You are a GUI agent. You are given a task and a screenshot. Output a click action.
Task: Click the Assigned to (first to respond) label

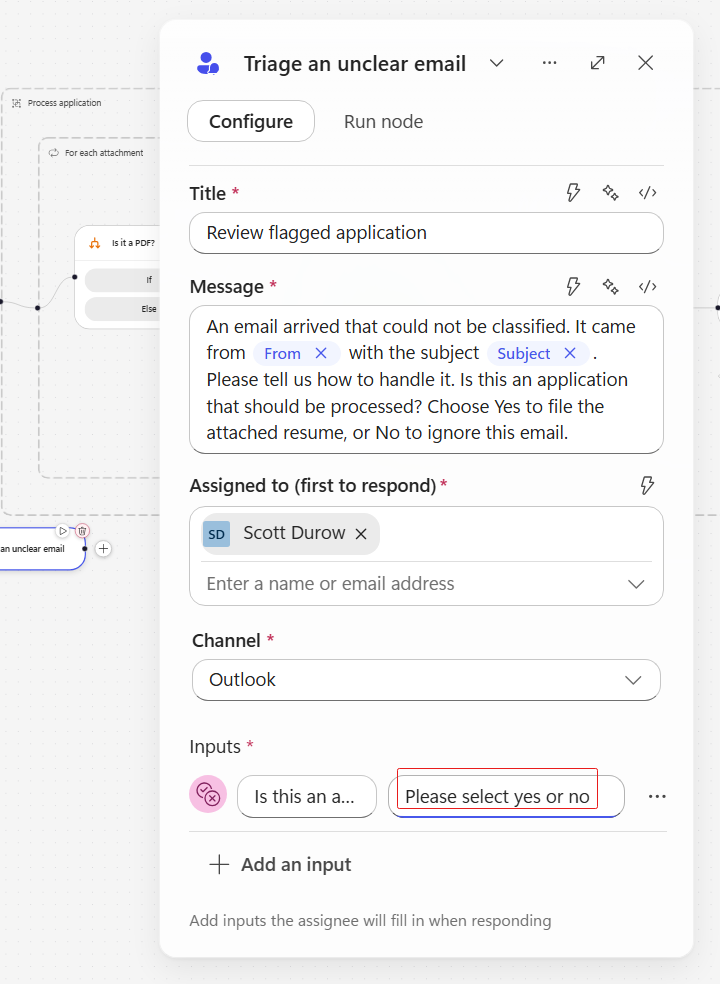pos(313,485)
